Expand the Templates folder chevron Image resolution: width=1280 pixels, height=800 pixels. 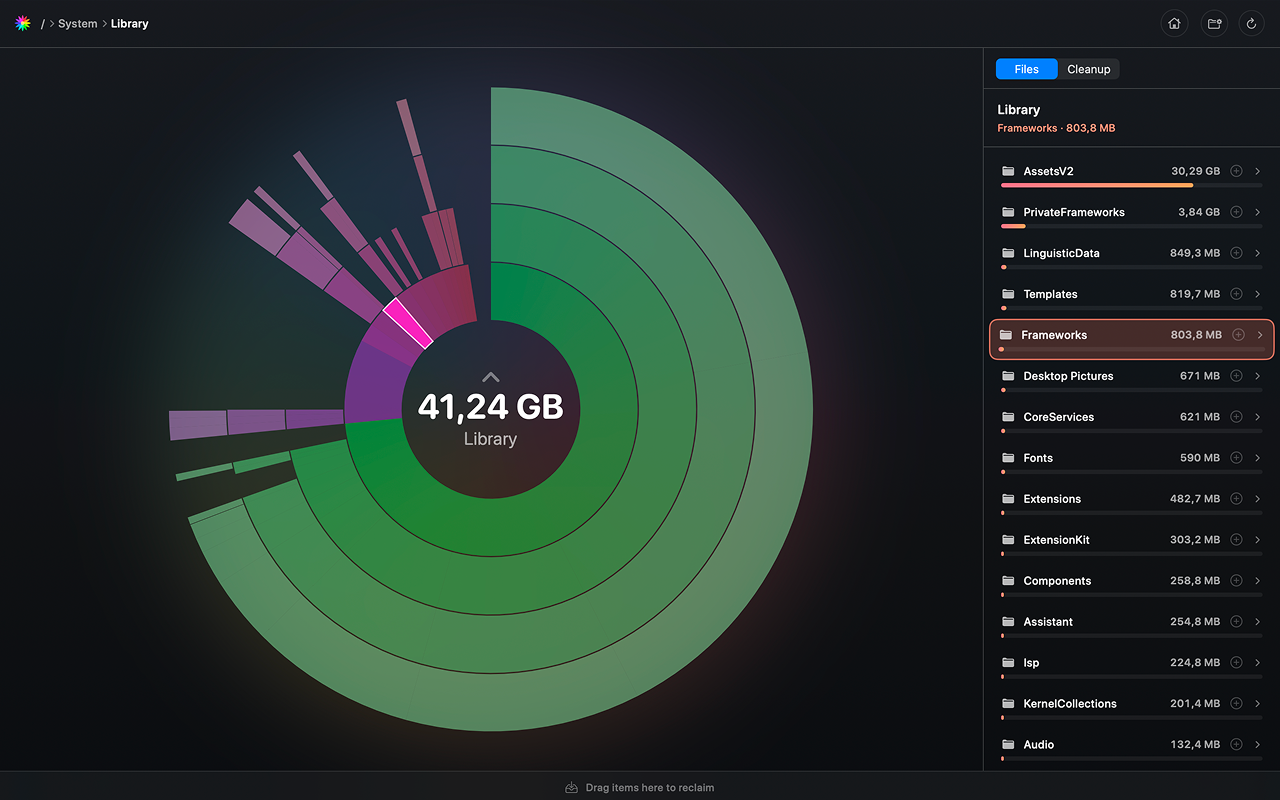click(x=1258, y=294)
